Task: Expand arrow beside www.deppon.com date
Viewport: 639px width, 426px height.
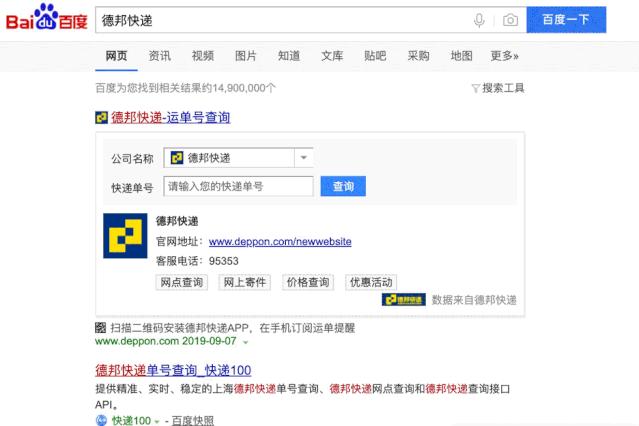Action: 246,342
